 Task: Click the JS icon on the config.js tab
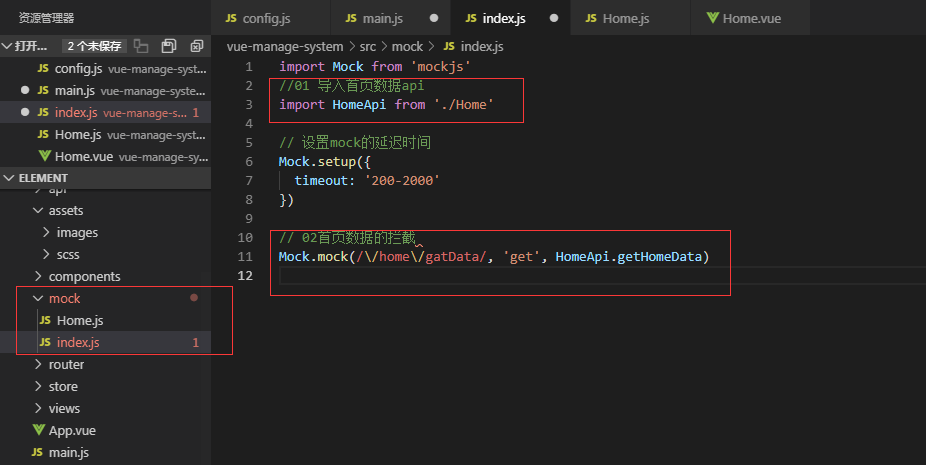click(231, 18)
